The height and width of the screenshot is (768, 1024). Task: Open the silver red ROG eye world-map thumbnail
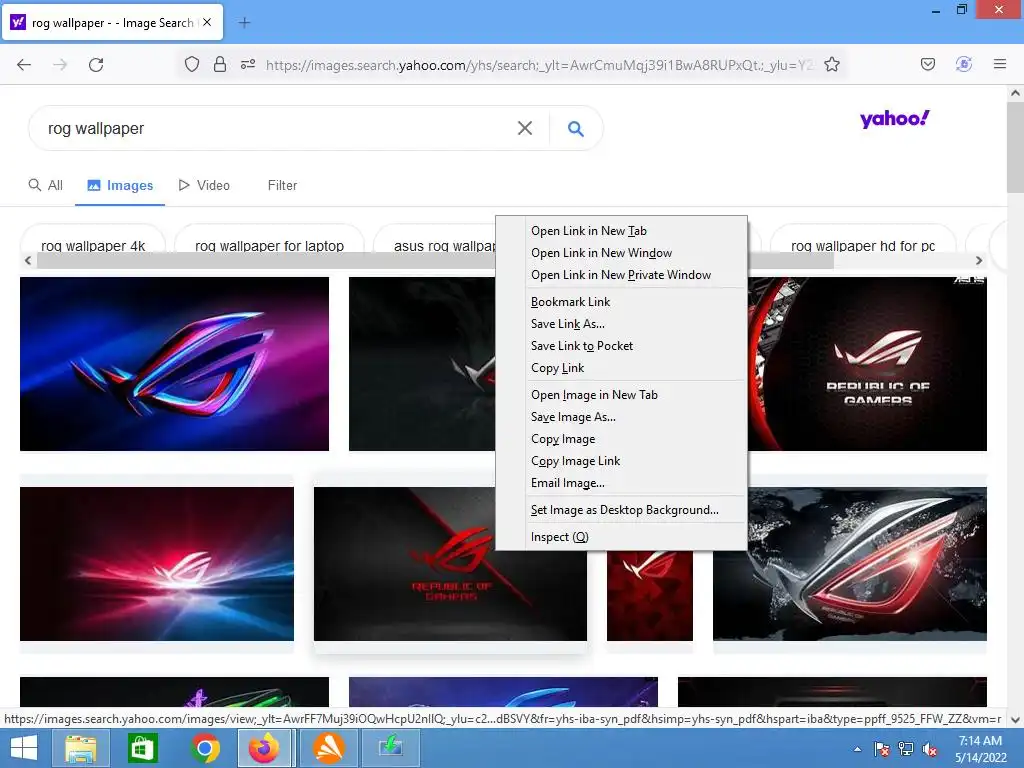[850, 564]
